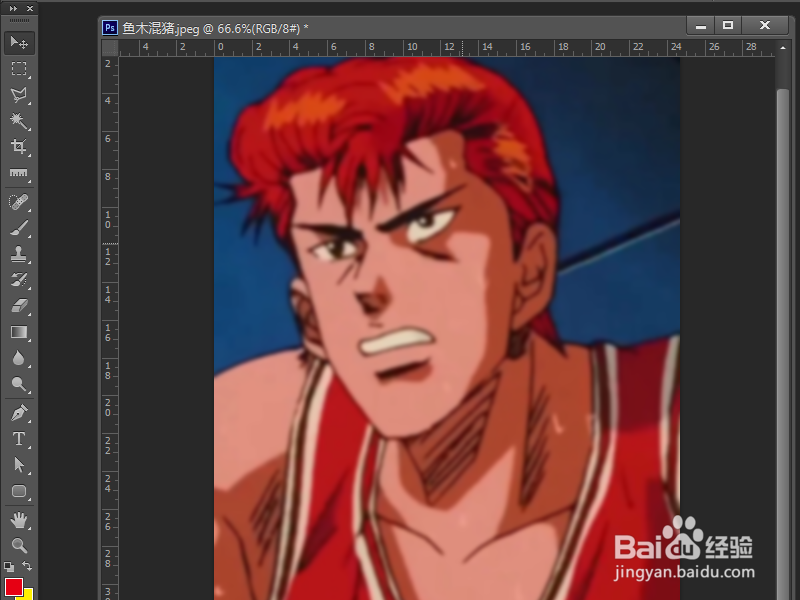The width and height of the screenshot is (800, 600).
Task: Select the Clone Stamp tool
Action: 19,254
